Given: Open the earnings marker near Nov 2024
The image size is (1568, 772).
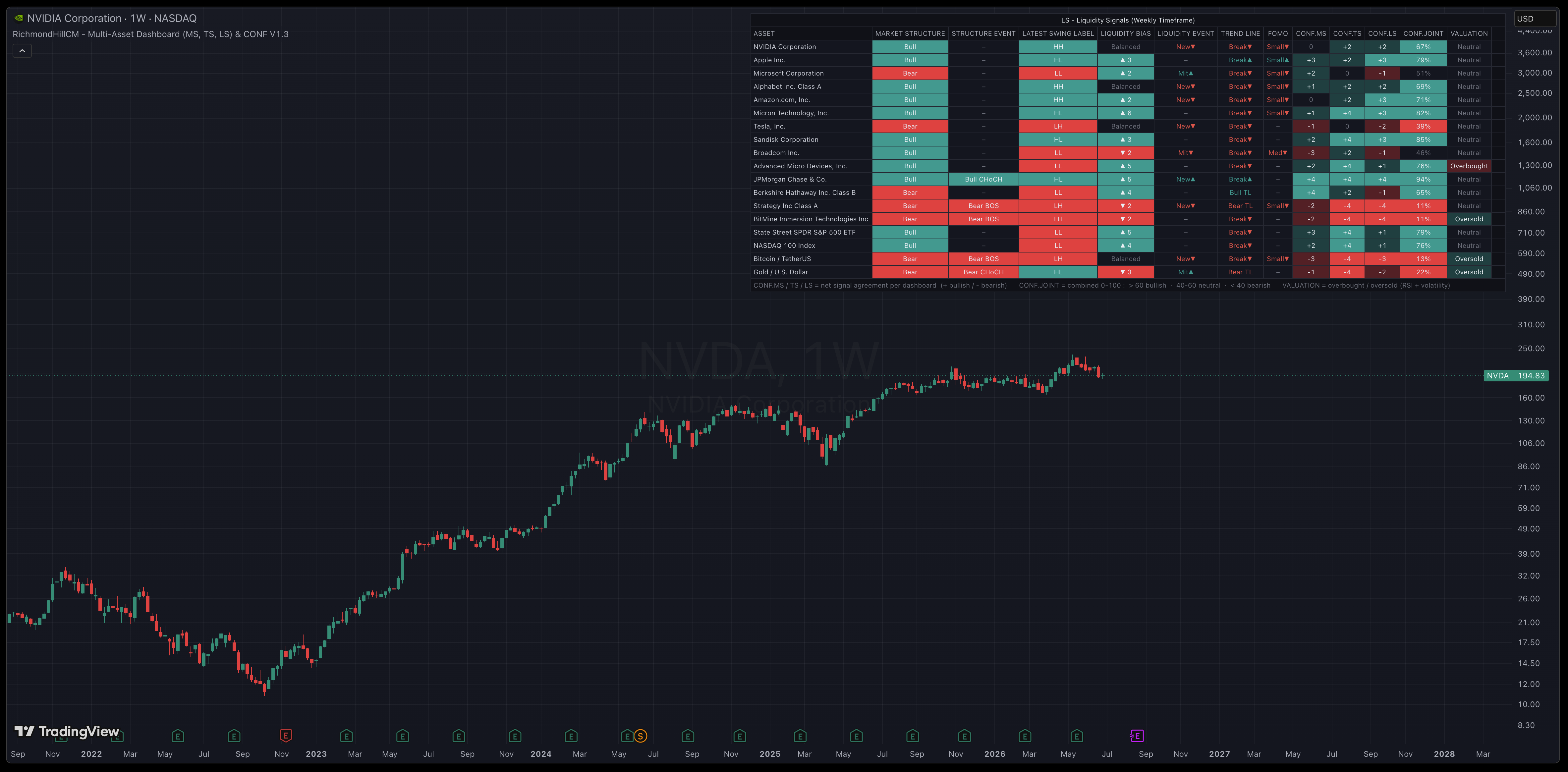Looking at the screenshot, I should 740,736.
